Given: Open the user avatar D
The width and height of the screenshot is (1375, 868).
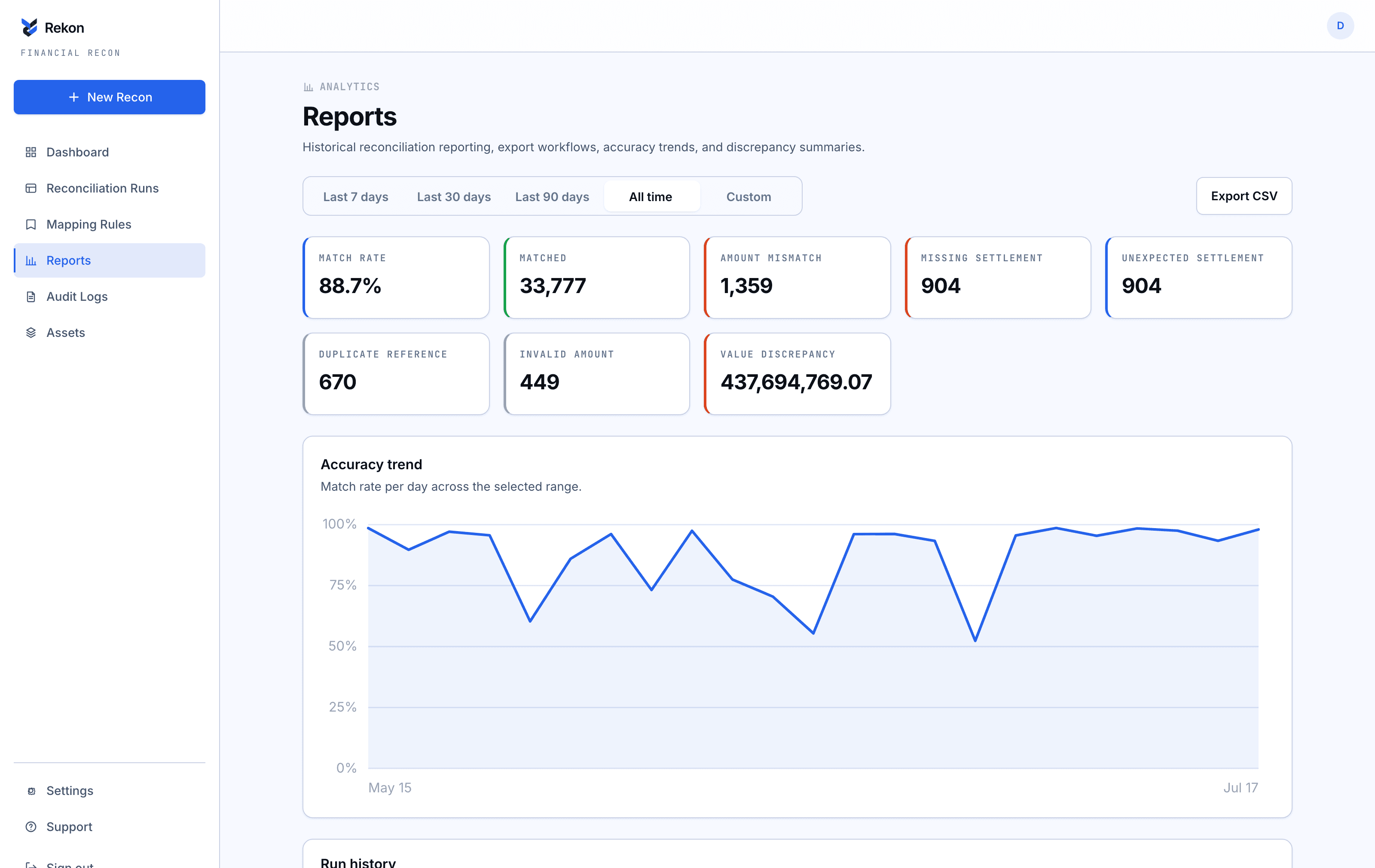Looking at the screenshot, I should click(x=1340, y=26).
